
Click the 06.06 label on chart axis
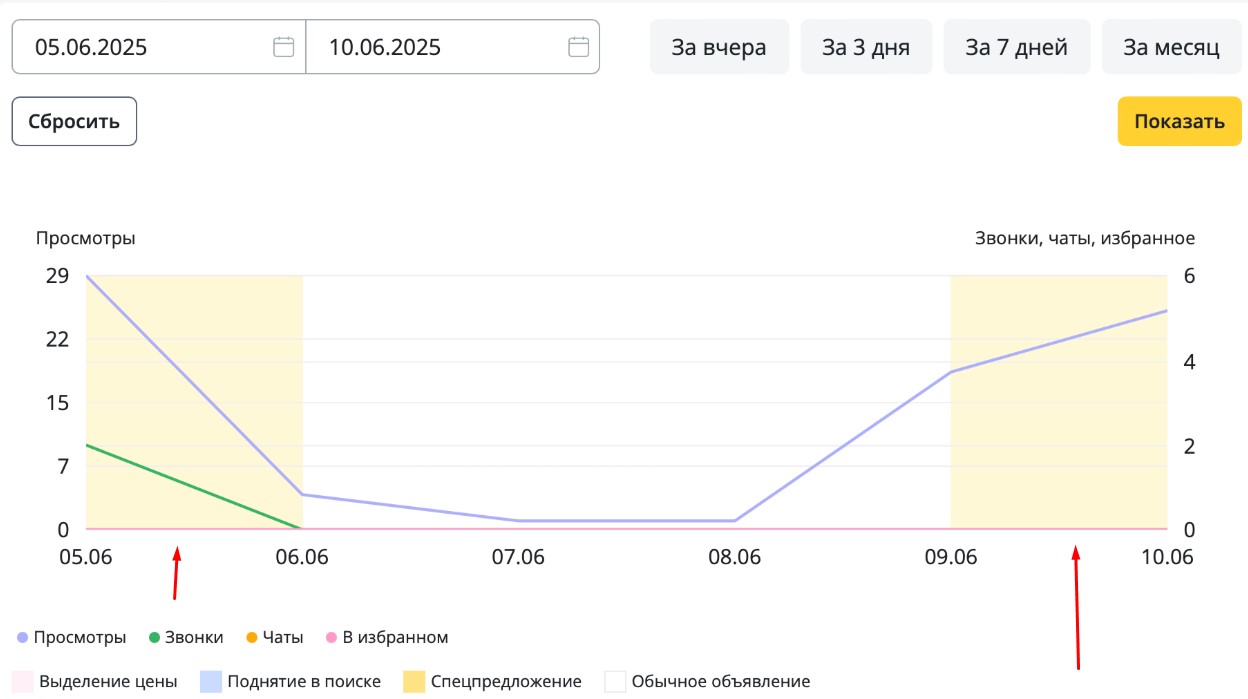[302, 557]
